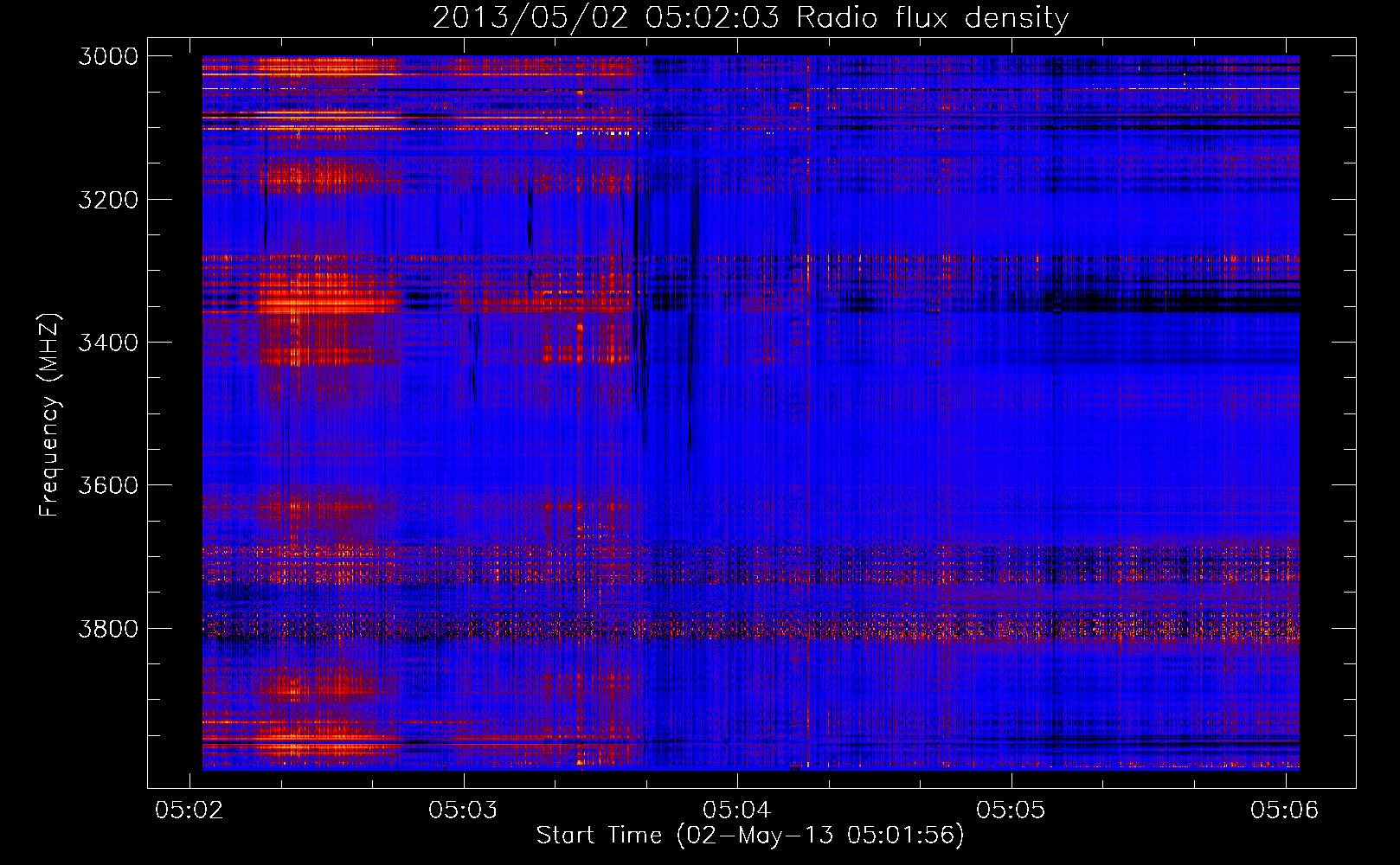Screen dimensions: 1400x865
Task: Click the 3000 frequency axis label
Action: coord(107,56)
